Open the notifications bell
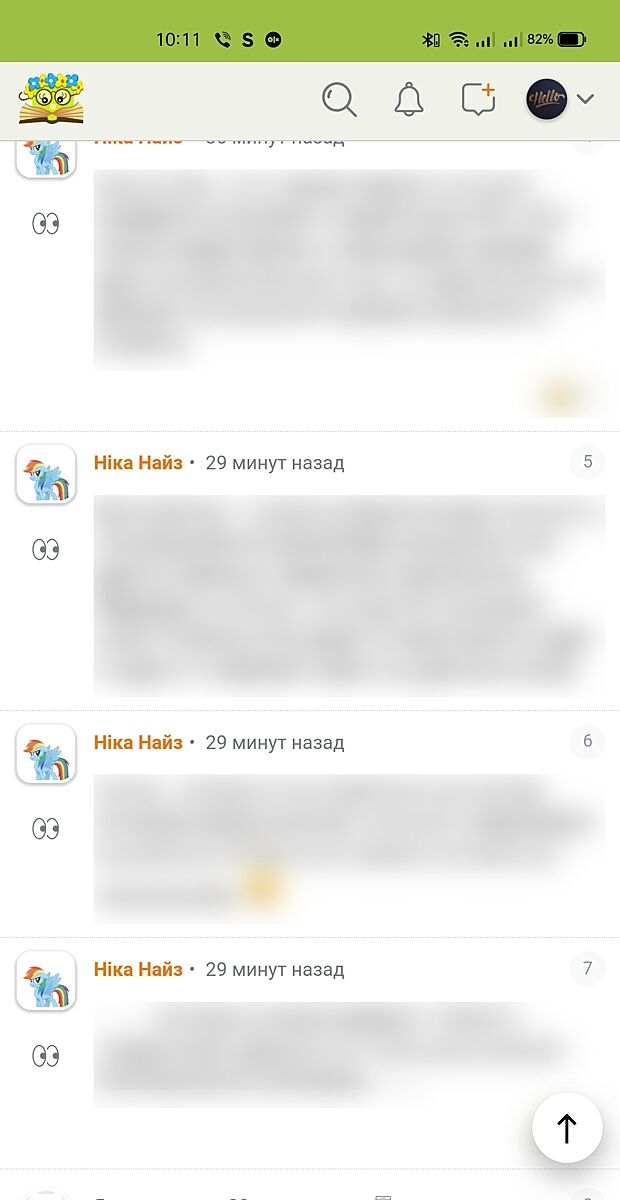620x1200 pixels. coord(409,99)
